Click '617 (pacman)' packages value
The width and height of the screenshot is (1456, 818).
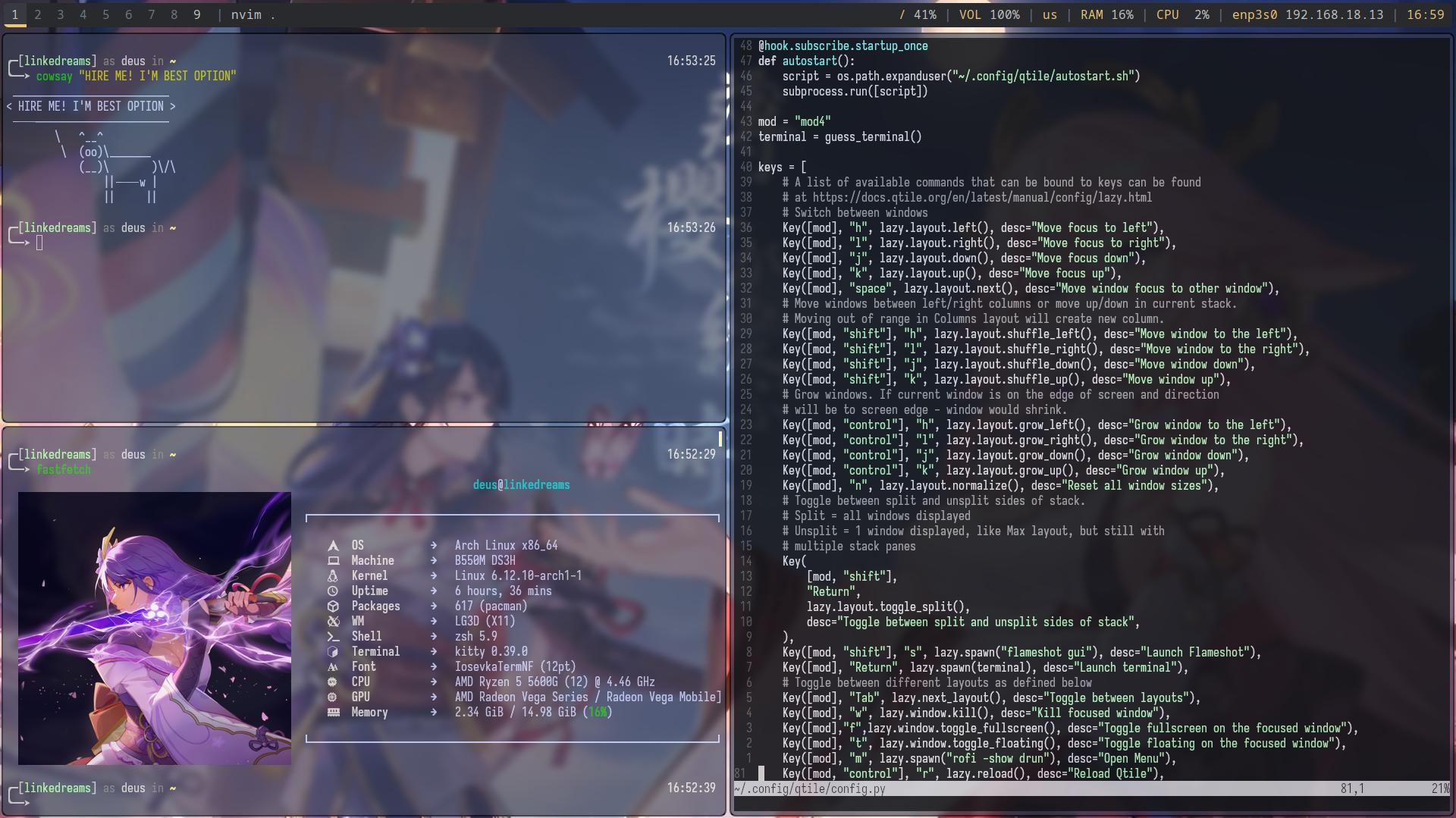pos(491,606)
